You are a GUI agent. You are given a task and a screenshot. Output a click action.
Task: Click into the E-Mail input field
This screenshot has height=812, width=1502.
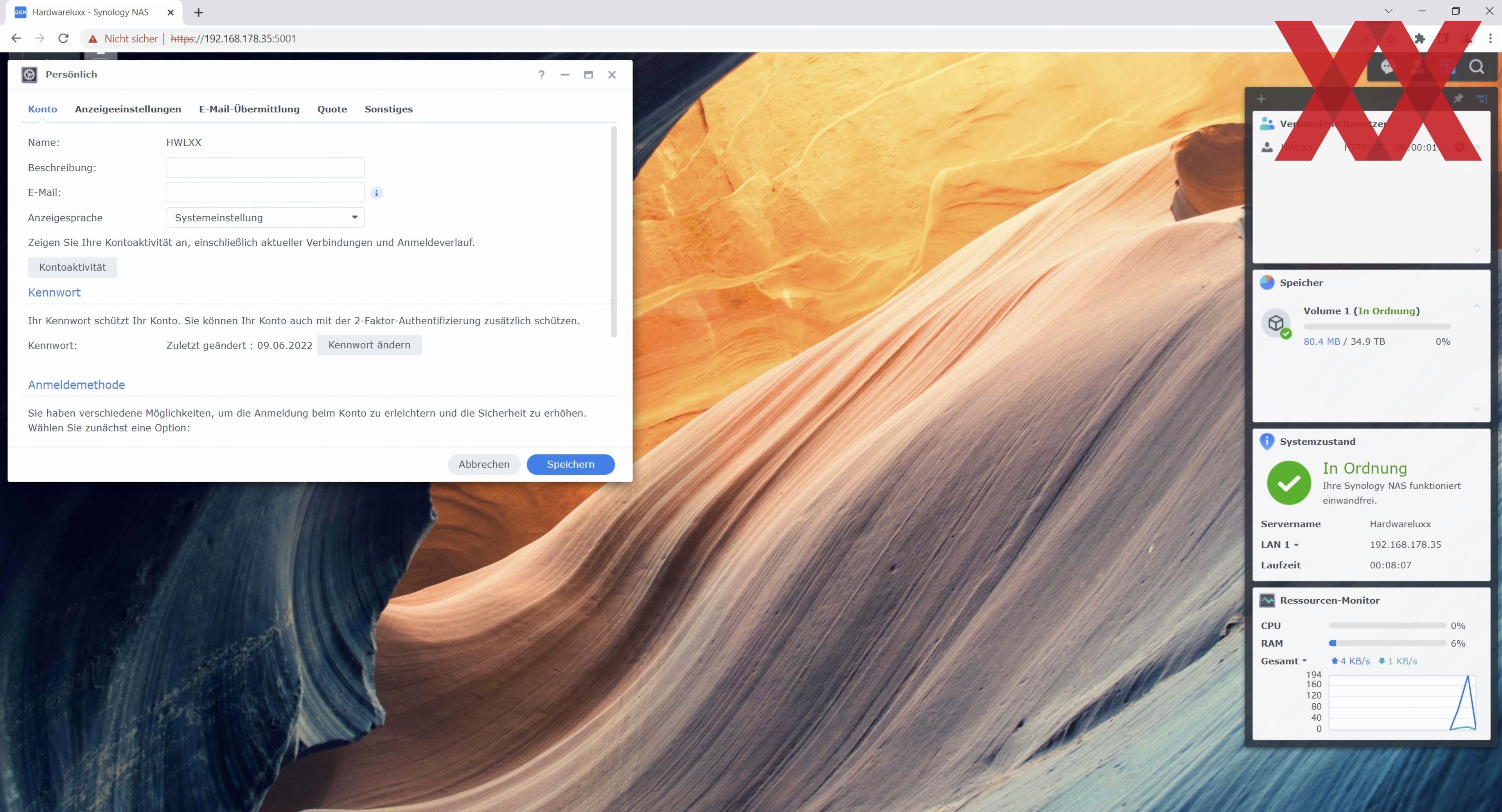(265, 192)
